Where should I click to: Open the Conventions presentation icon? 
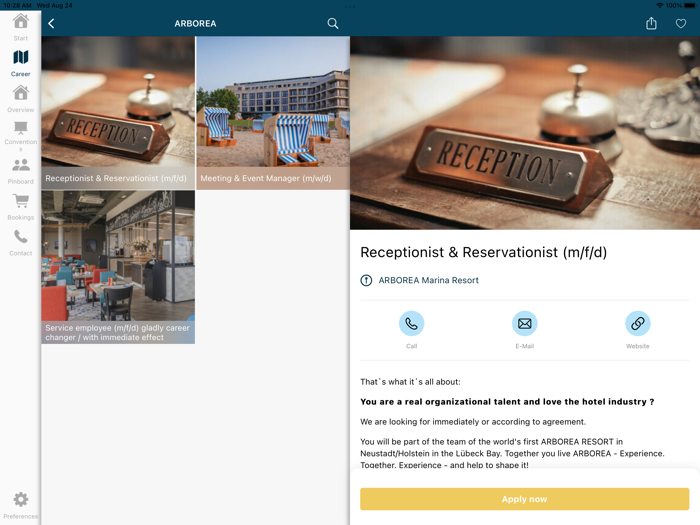[x=21, y=128]
